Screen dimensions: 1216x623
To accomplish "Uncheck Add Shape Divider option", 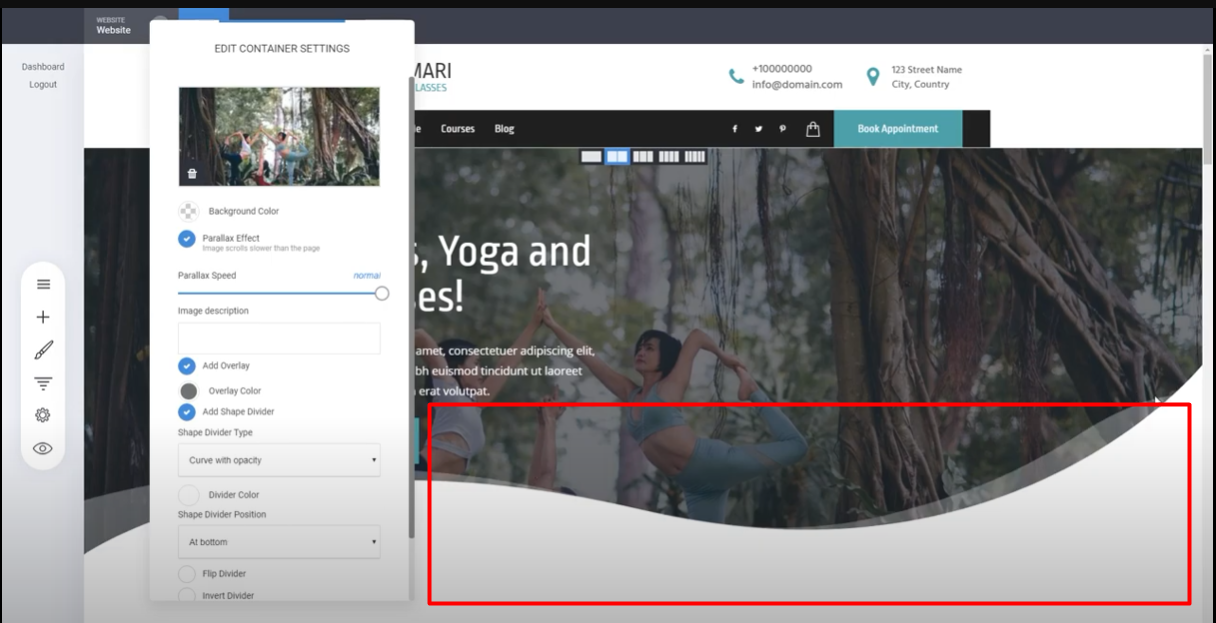I will pyautogui.click(x=187, y=412).
